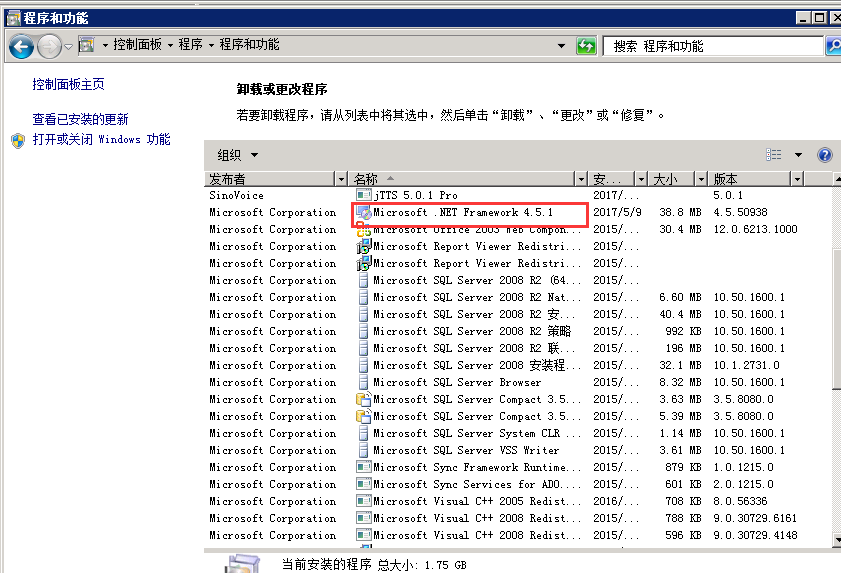Open 查看已安装的更新 link

click(x=80, y=119)
